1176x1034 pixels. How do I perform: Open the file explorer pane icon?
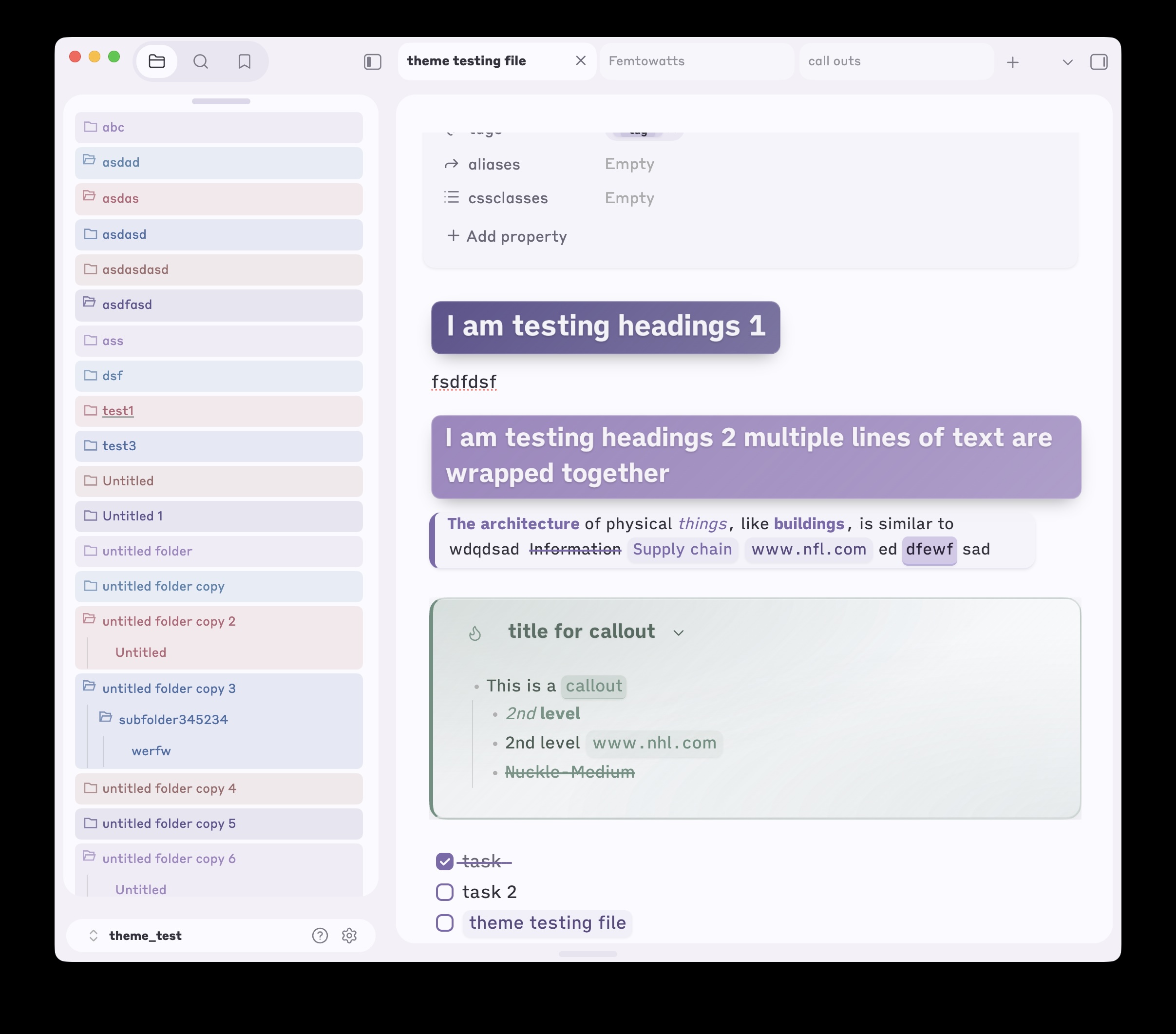156,61
